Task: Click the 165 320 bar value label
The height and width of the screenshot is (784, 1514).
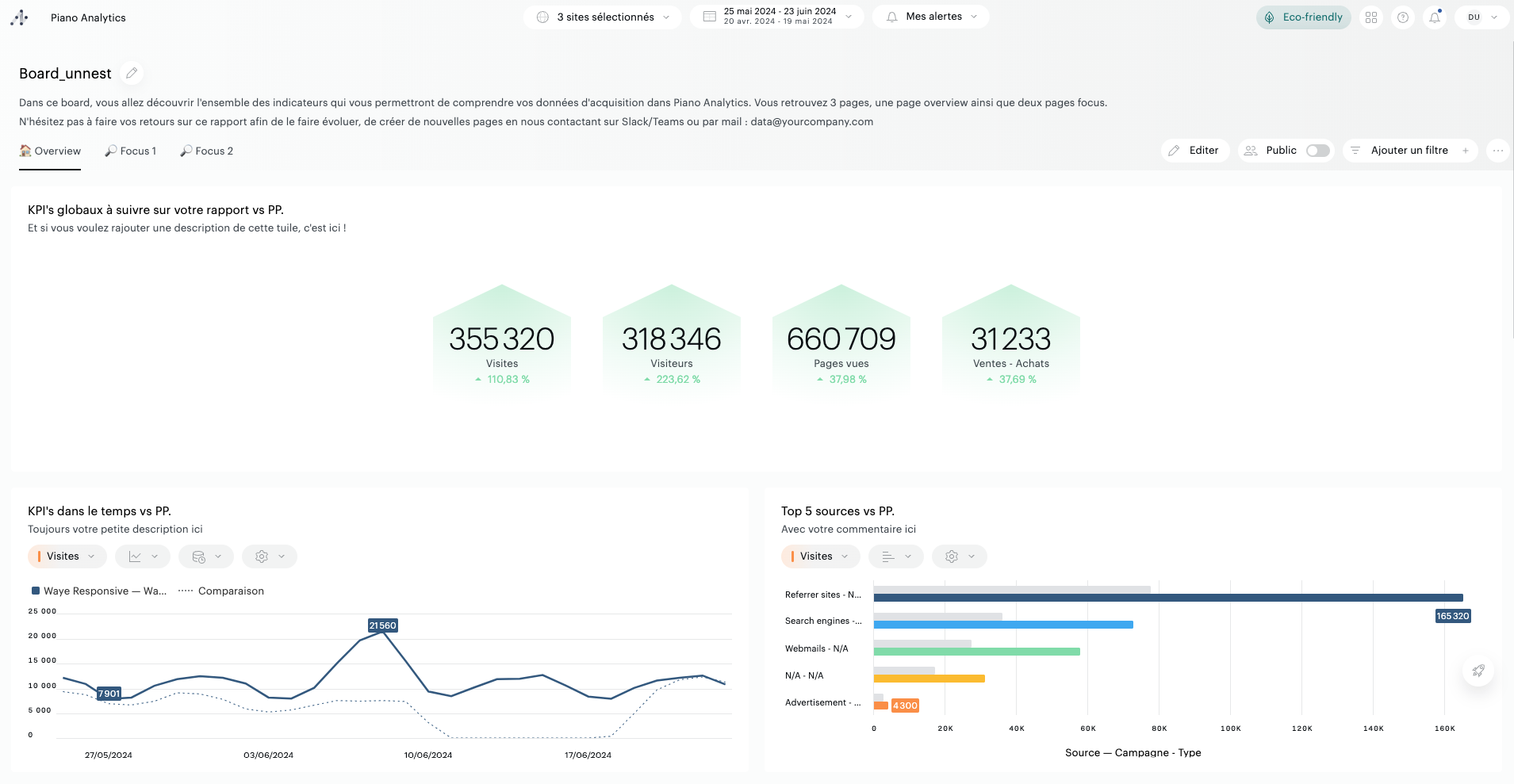Action: [1453, 616]
